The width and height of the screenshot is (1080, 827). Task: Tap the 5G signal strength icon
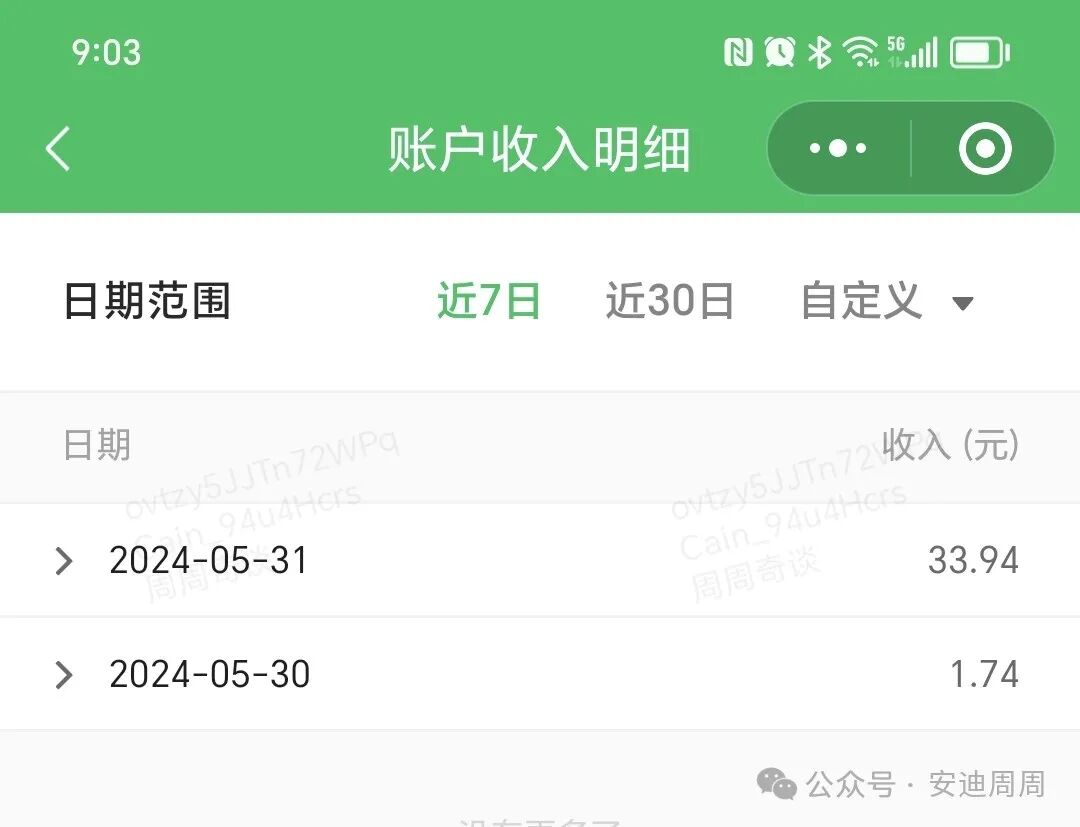tap(913, 52)
